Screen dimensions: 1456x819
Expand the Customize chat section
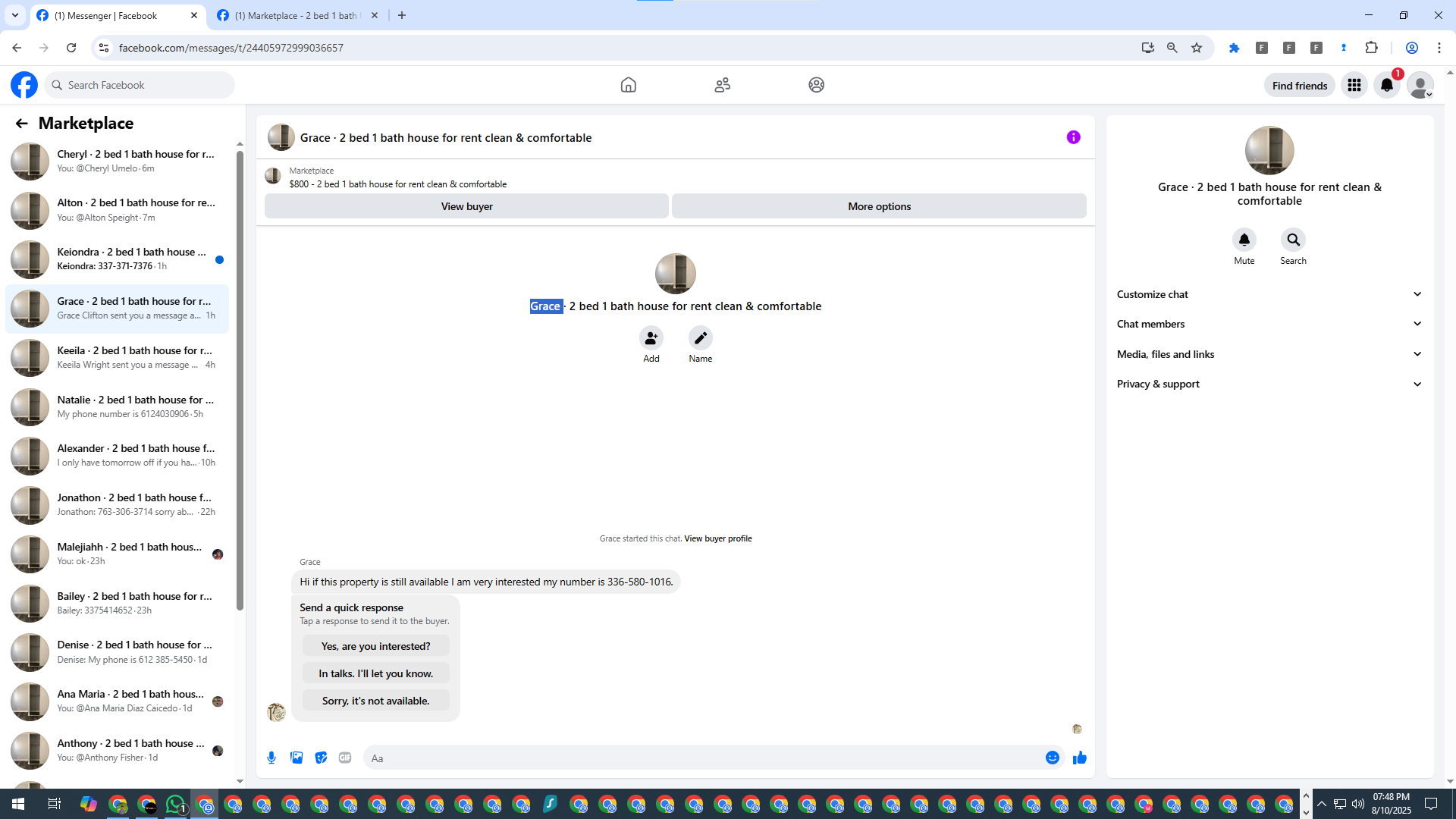pos(1269,294)
